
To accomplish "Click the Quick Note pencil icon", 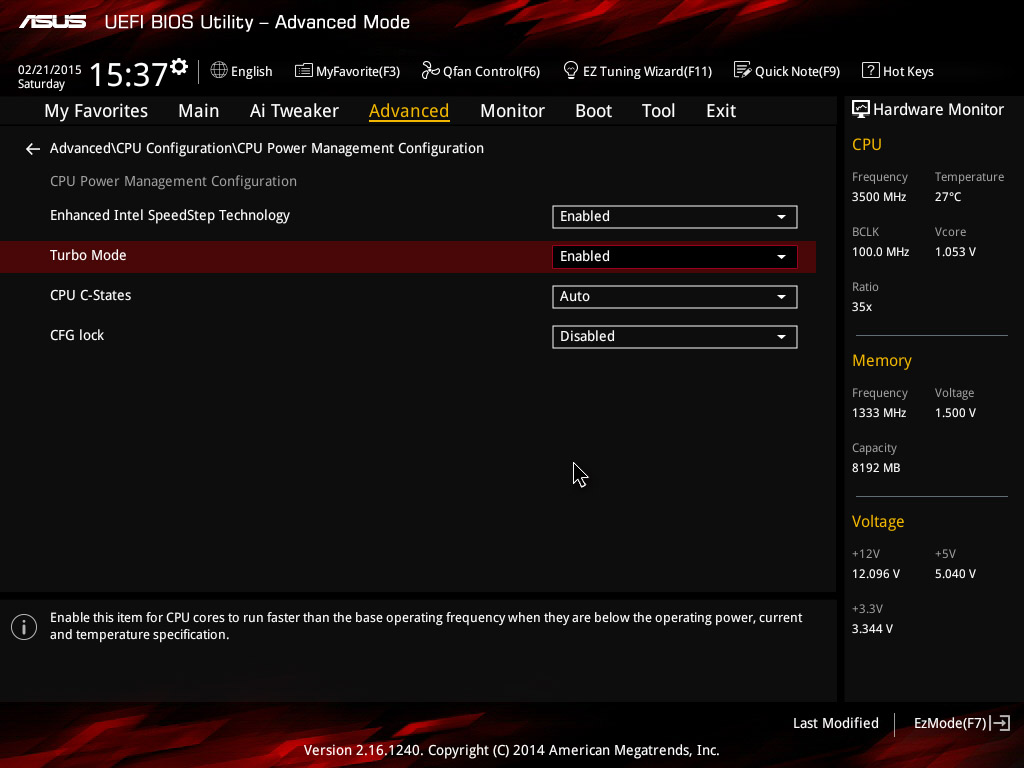I will (x=743, y=70).
